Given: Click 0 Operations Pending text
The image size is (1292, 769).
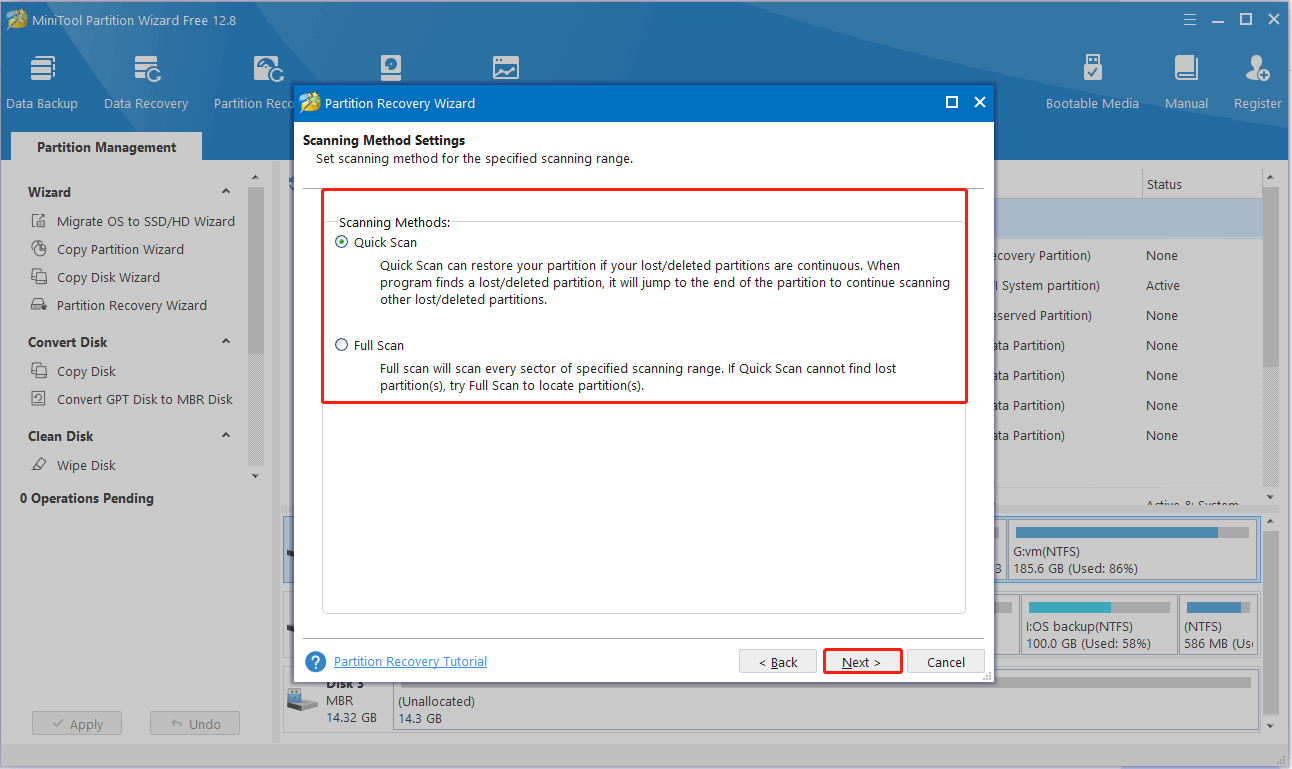Looking at the screenshot, I should pyautogui.click(x=87, y=498).
